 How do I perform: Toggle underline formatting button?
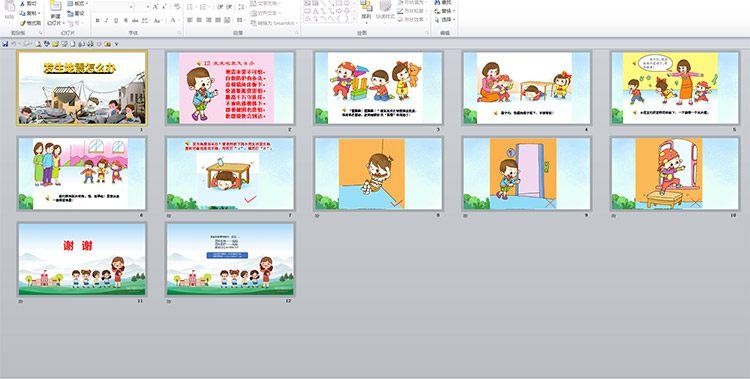point(116,21)
